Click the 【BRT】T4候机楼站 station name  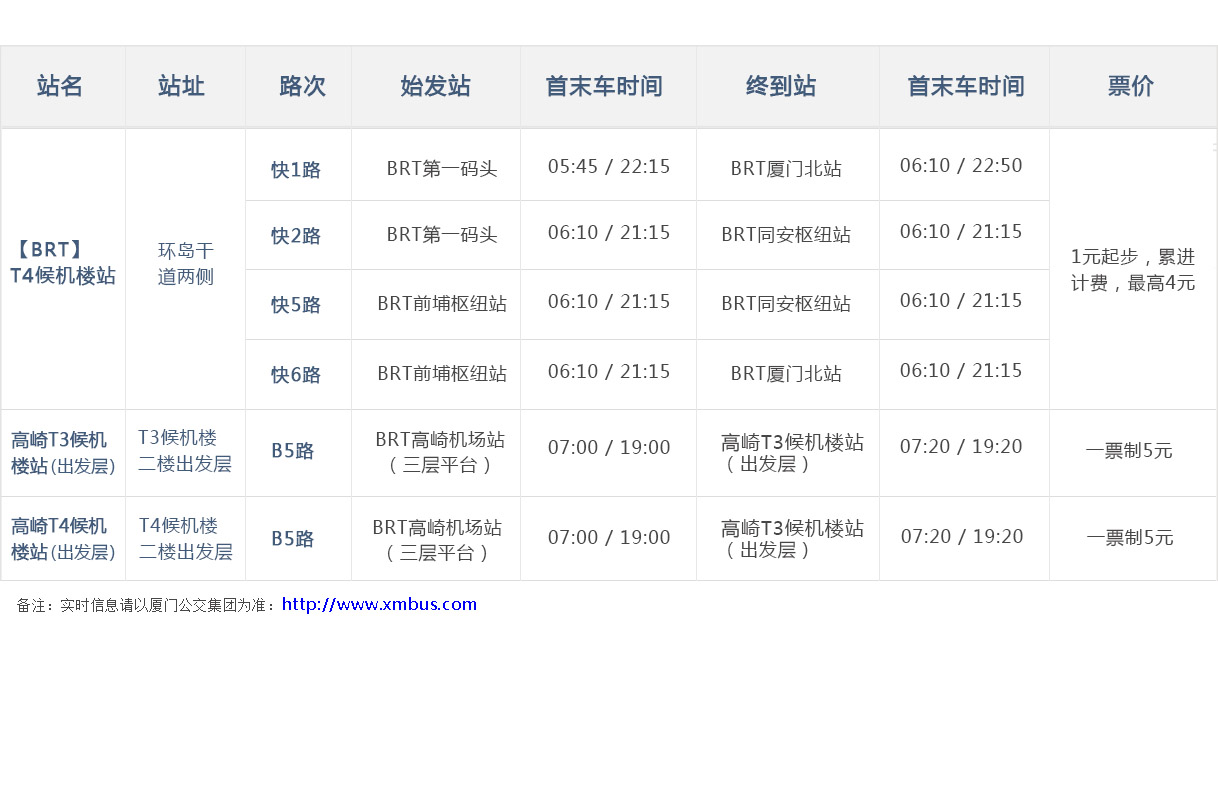click(x=63, y=263)
